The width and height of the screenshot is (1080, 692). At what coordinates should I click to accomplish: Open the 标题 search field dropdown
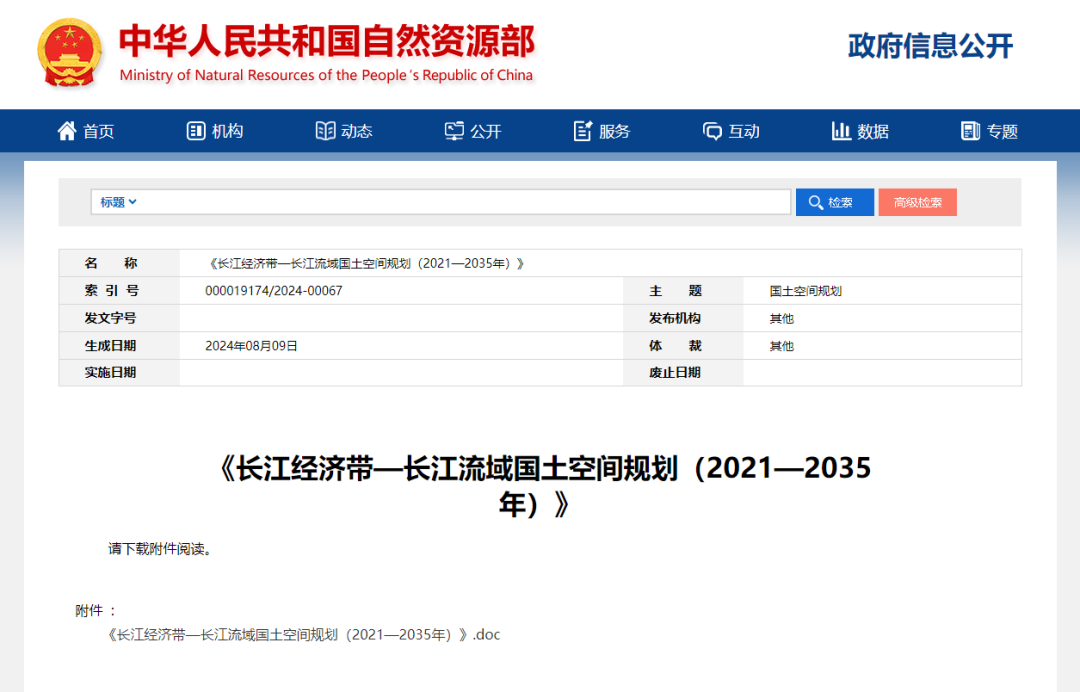coord(117,201)
